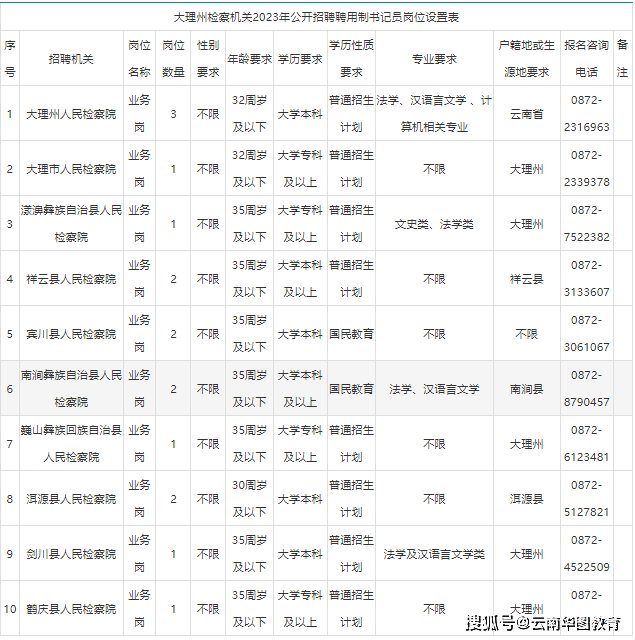Click the 性别要求 column header
This screenshot has width=635, height=640.
[x=208, y=58]
